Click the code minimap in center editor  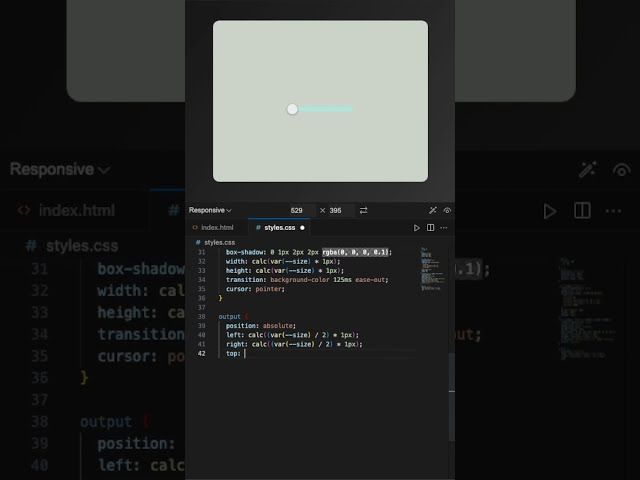(x=433, y=269)
